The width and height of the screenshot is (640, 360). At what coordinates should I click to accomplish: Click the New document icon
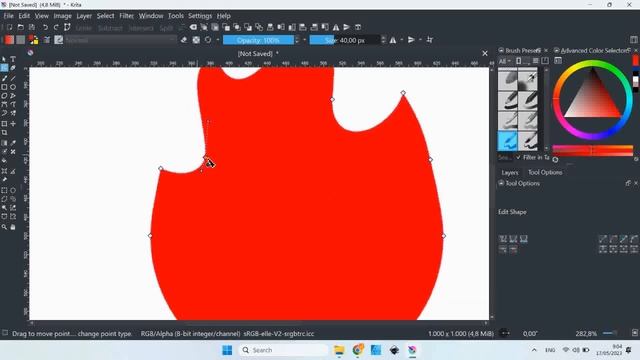click(9, 27)
